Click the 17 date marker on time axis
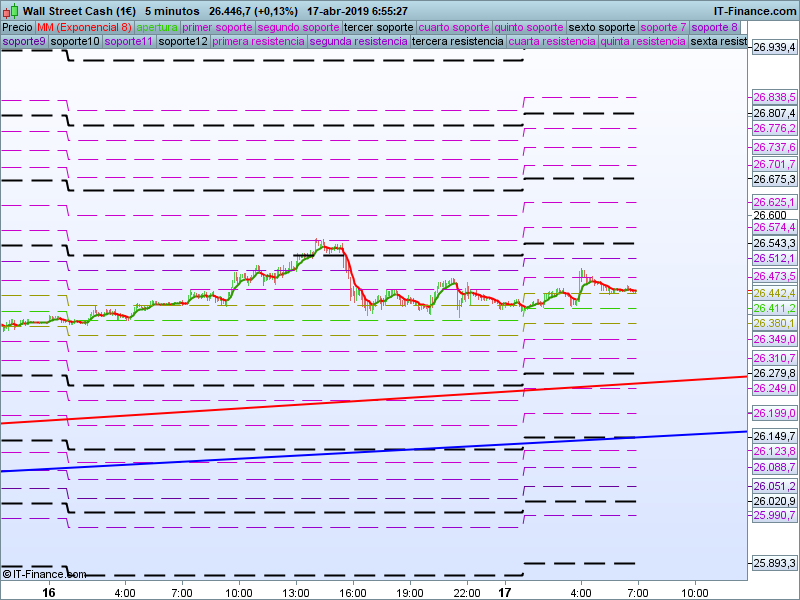This screenshot has height=600, width=800. click(506, 592)
